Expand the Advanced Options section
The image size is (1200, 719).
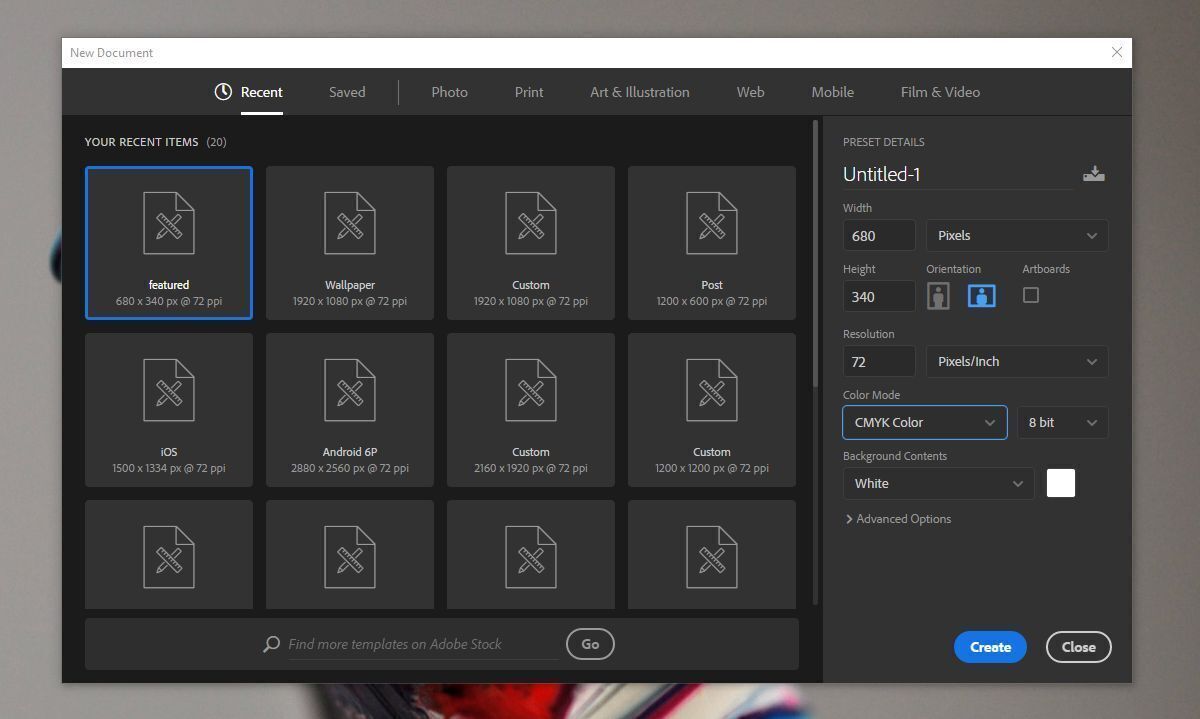tap(898, 518)
